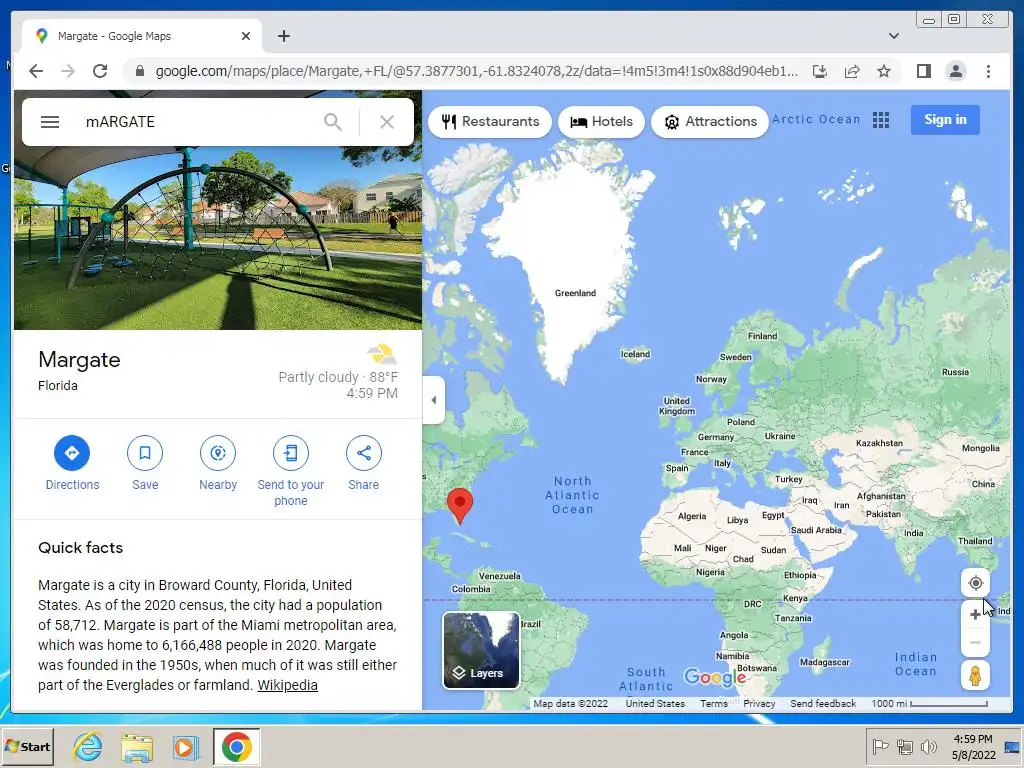Click Send feedback on map footer
Viewport: 1024px width, 768px height.
click(x=823, y=703)
